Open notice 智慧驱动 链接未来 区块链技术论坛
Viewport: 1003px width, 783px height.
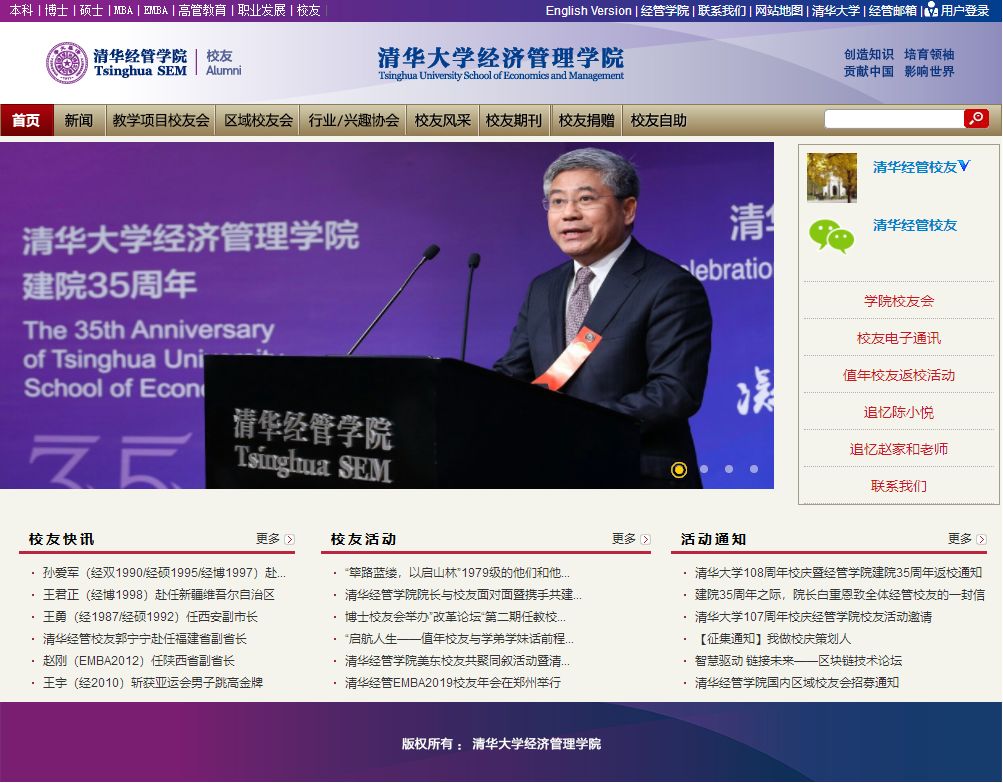coord(798,661)
